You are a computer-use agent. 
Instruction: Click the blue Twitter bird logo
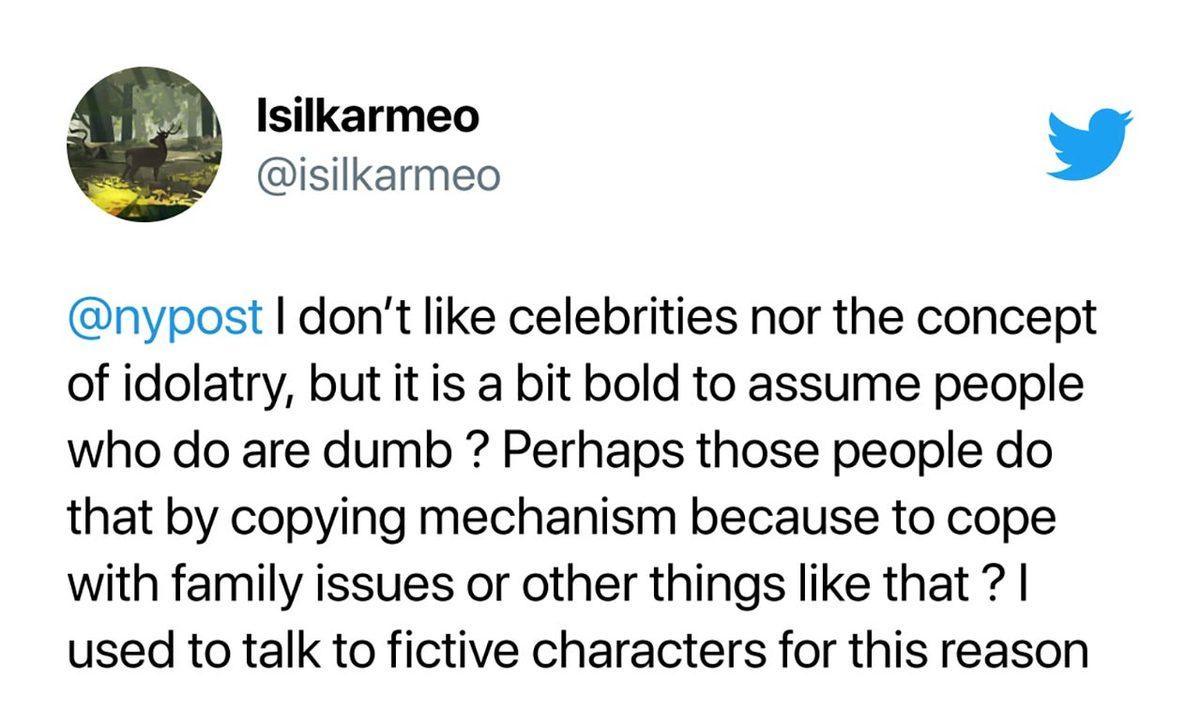1088,145
